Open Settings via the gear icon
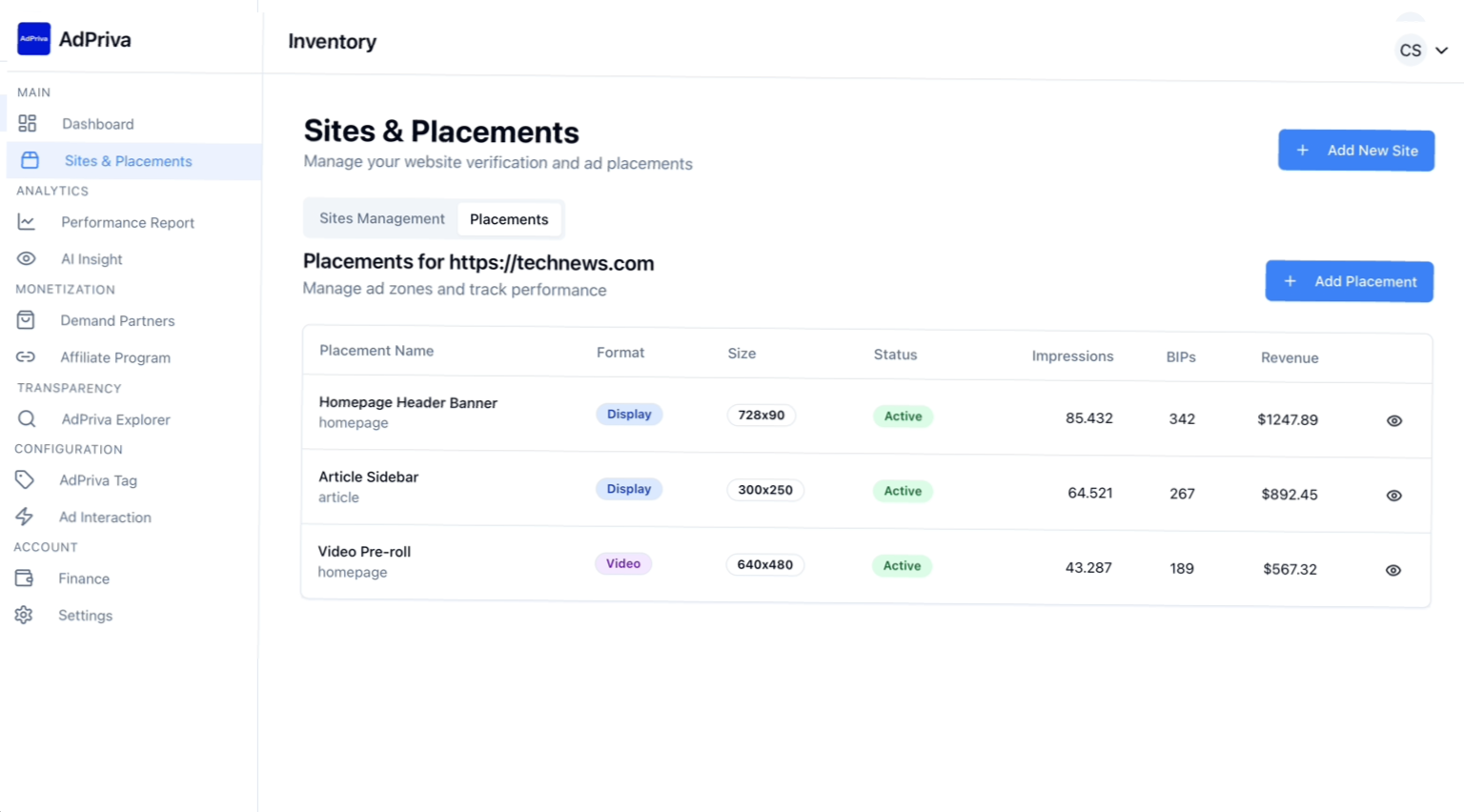 [x=24, y=616]
